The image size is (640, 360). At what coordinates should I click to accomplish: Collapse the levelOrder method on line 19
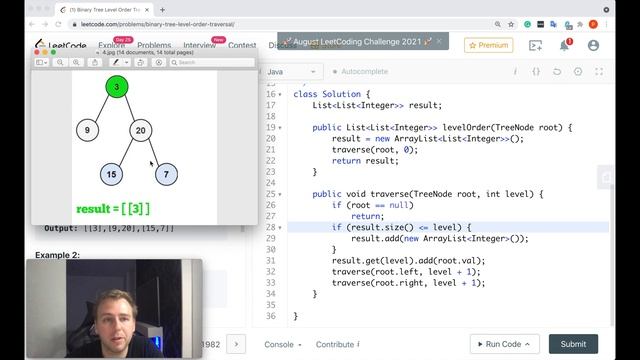pos(280,128)
